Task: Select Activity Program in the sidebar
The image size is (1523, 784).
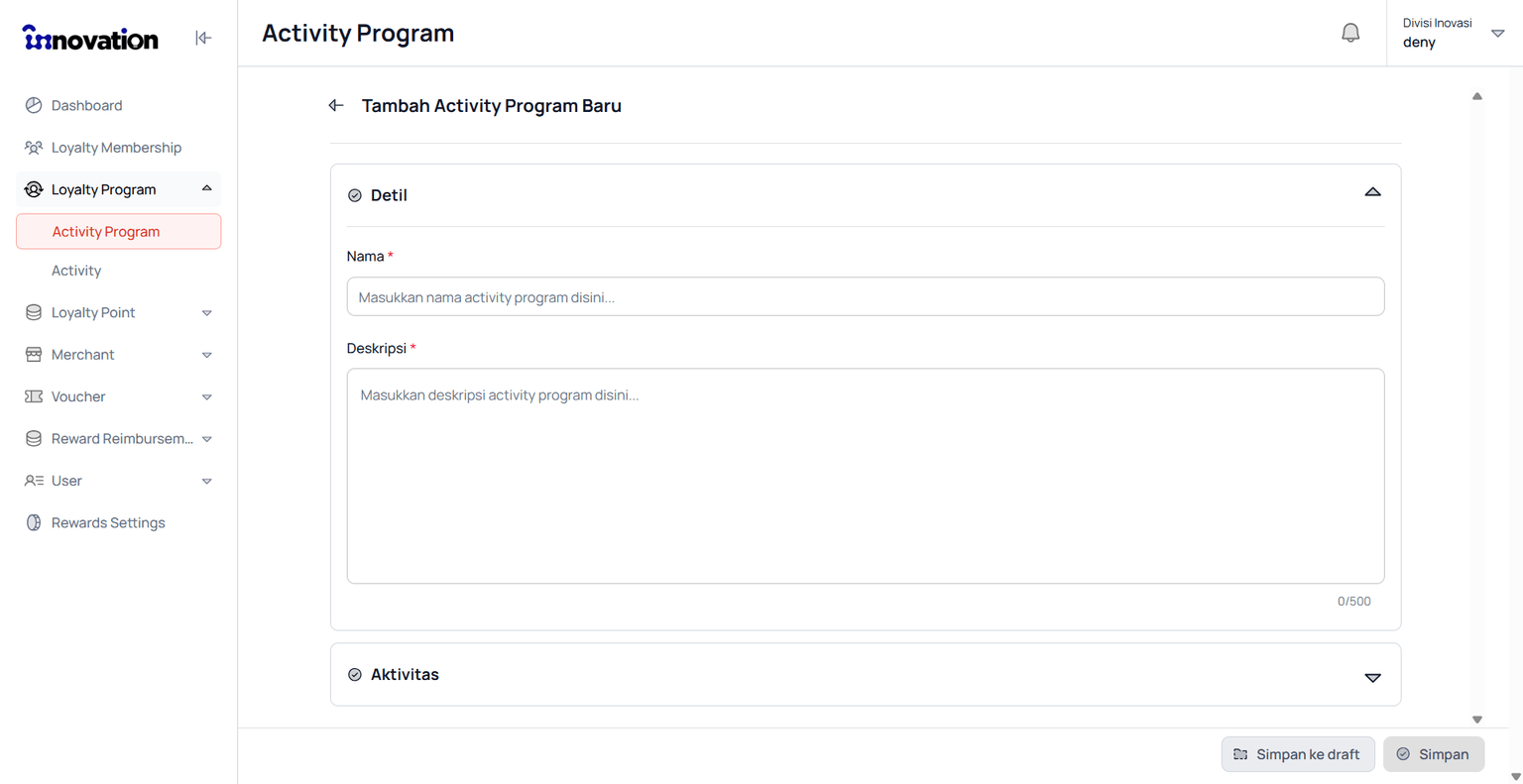Action: 119,231
